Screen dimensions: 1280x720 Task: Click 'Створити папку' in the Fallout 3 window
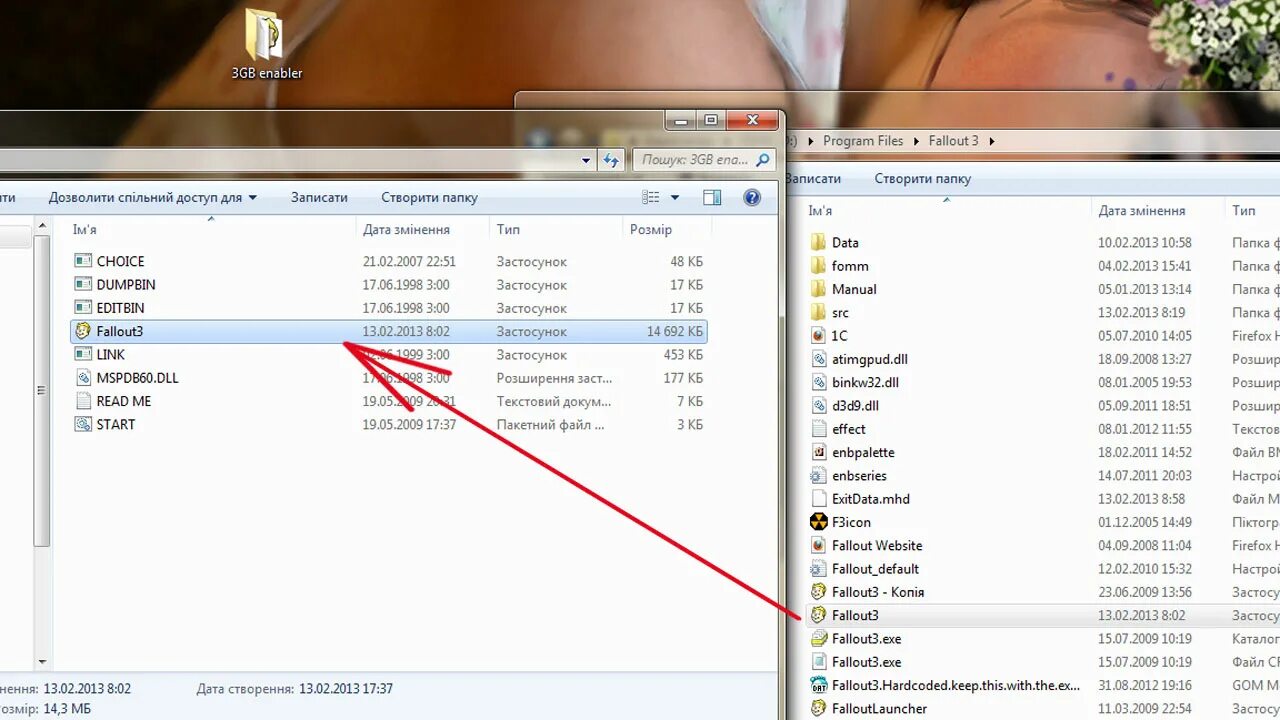pos(923,179)
